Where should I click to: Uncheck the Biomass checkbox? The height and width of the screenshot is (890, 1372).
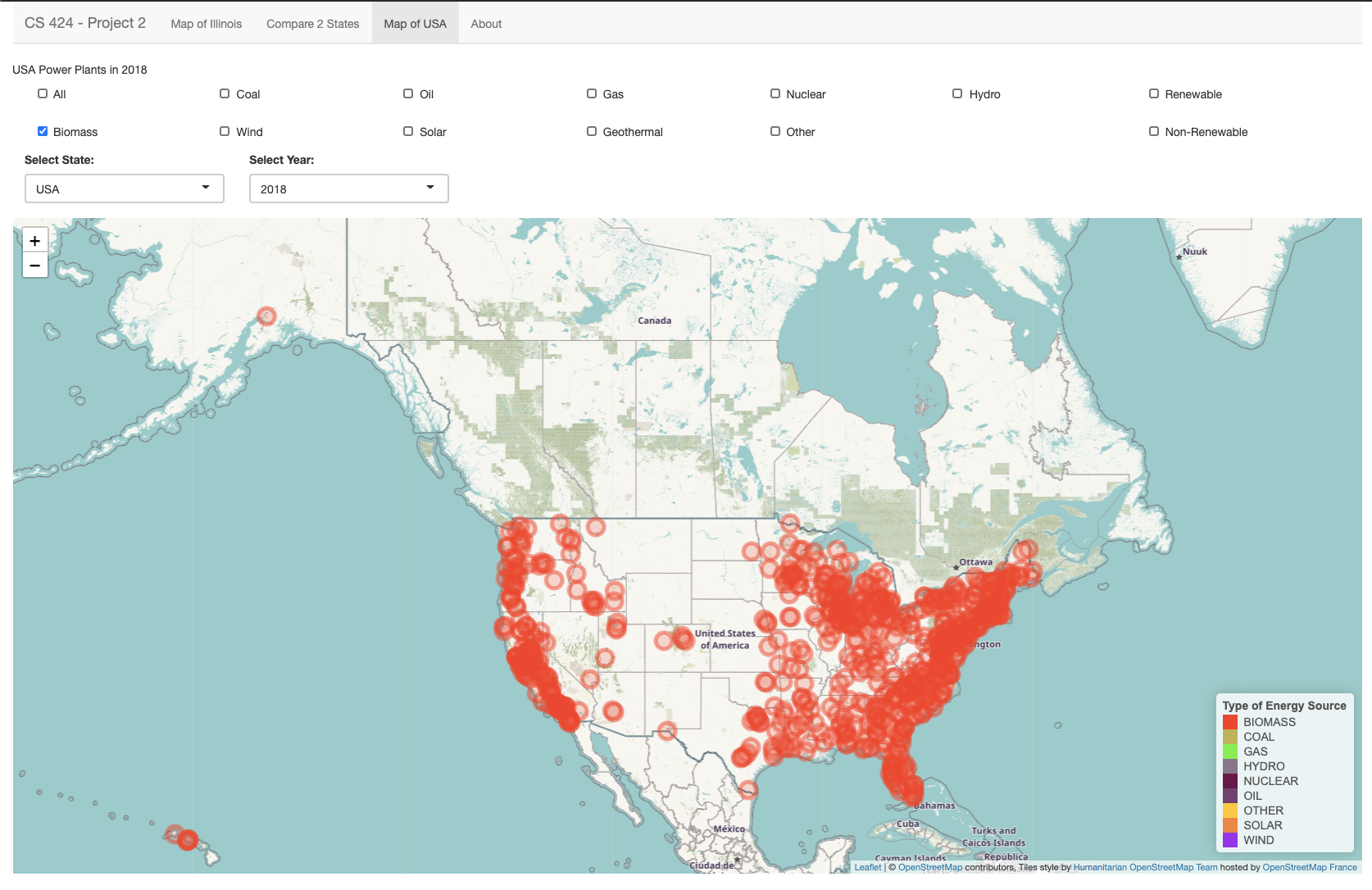(x=43, y=131)
